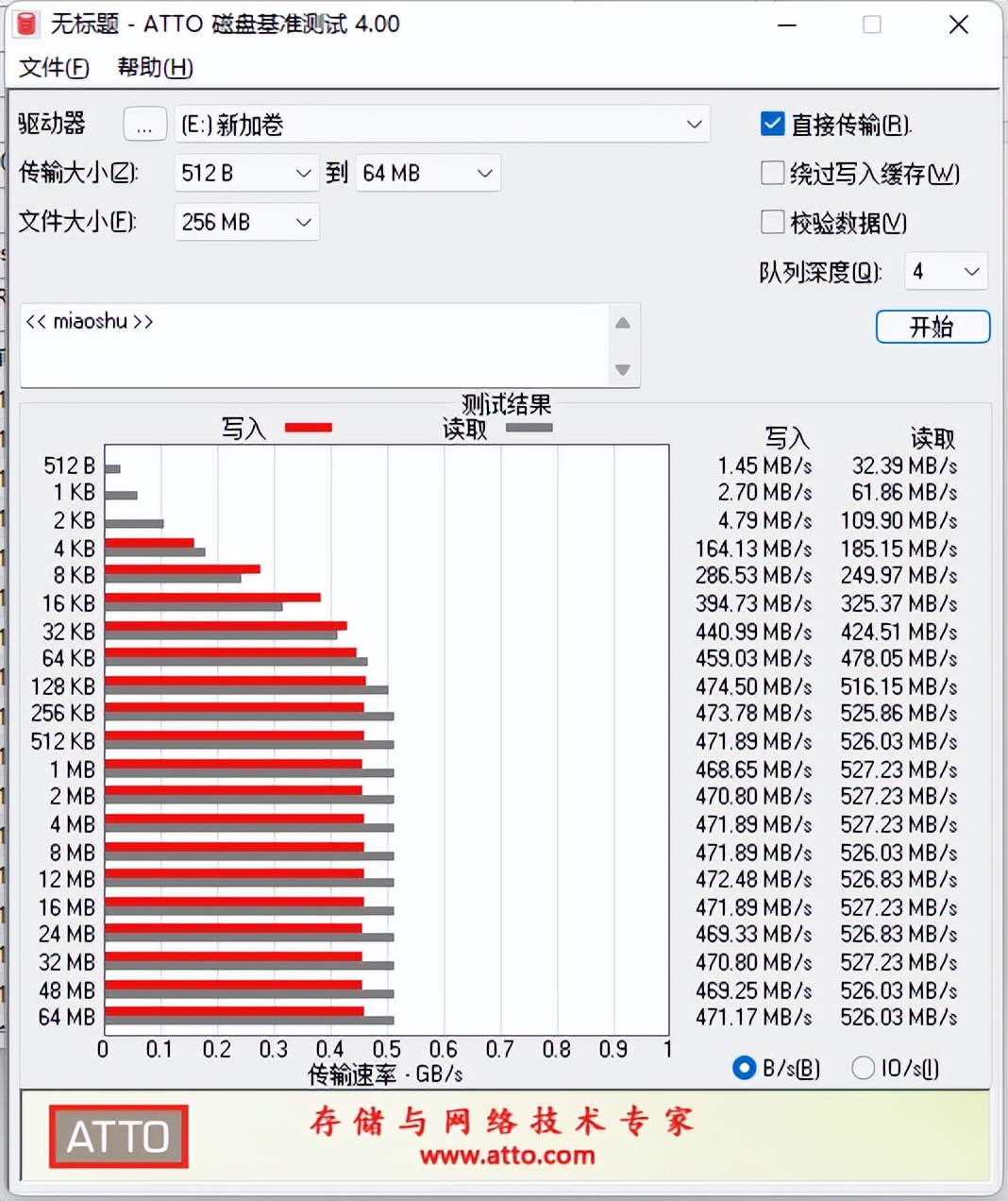Expand the (E:) 新加卷 drive dropdown

(442, 125)
